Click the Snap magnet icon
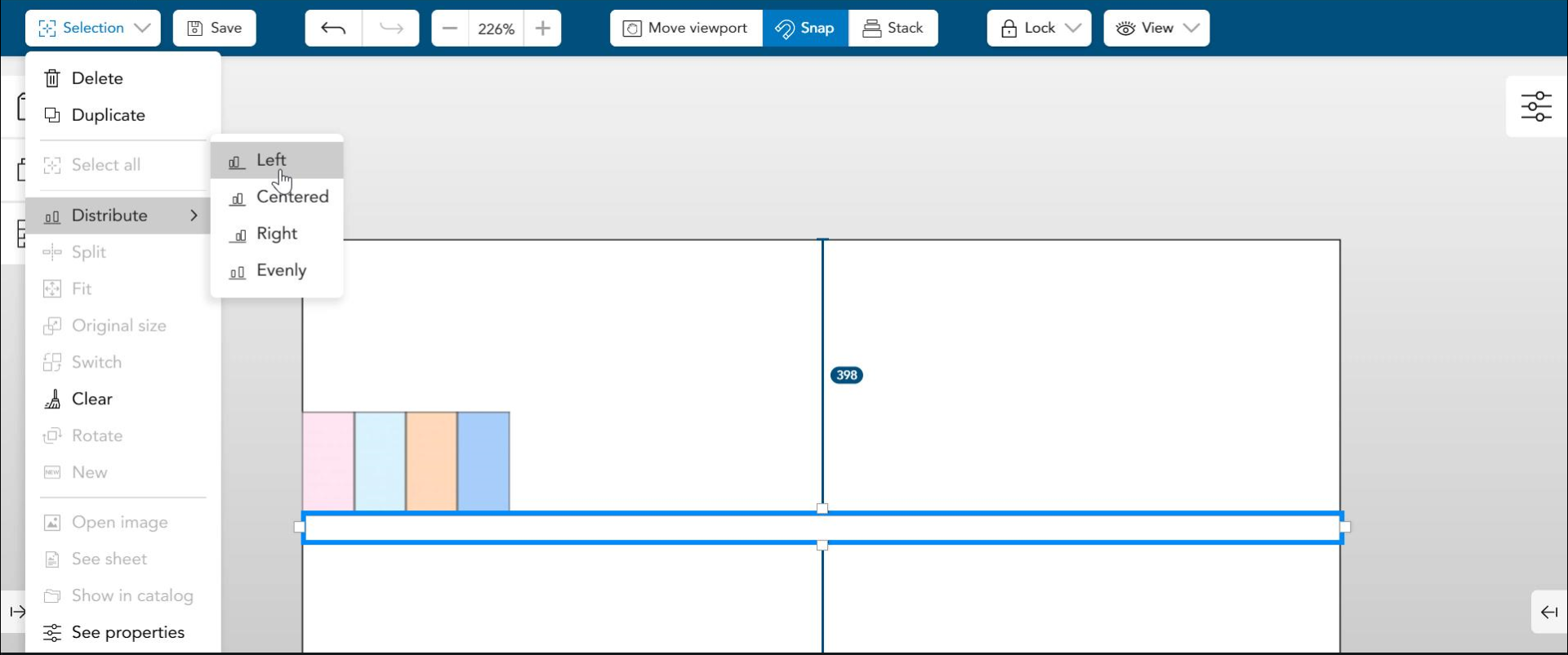 (784, 29)
